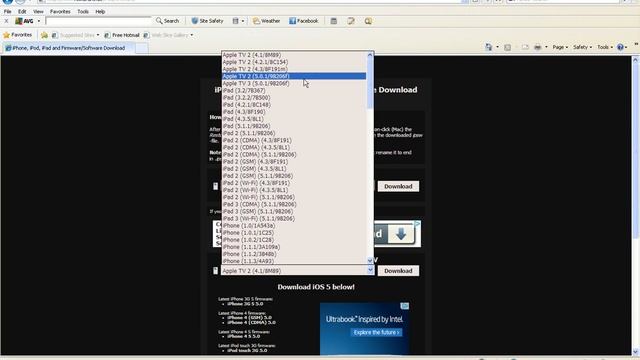Image resolution: width=640 pixels, height=360 pixels.
Task: Click the dropdown list scrollbar thumb
Action: click(370, 83)
